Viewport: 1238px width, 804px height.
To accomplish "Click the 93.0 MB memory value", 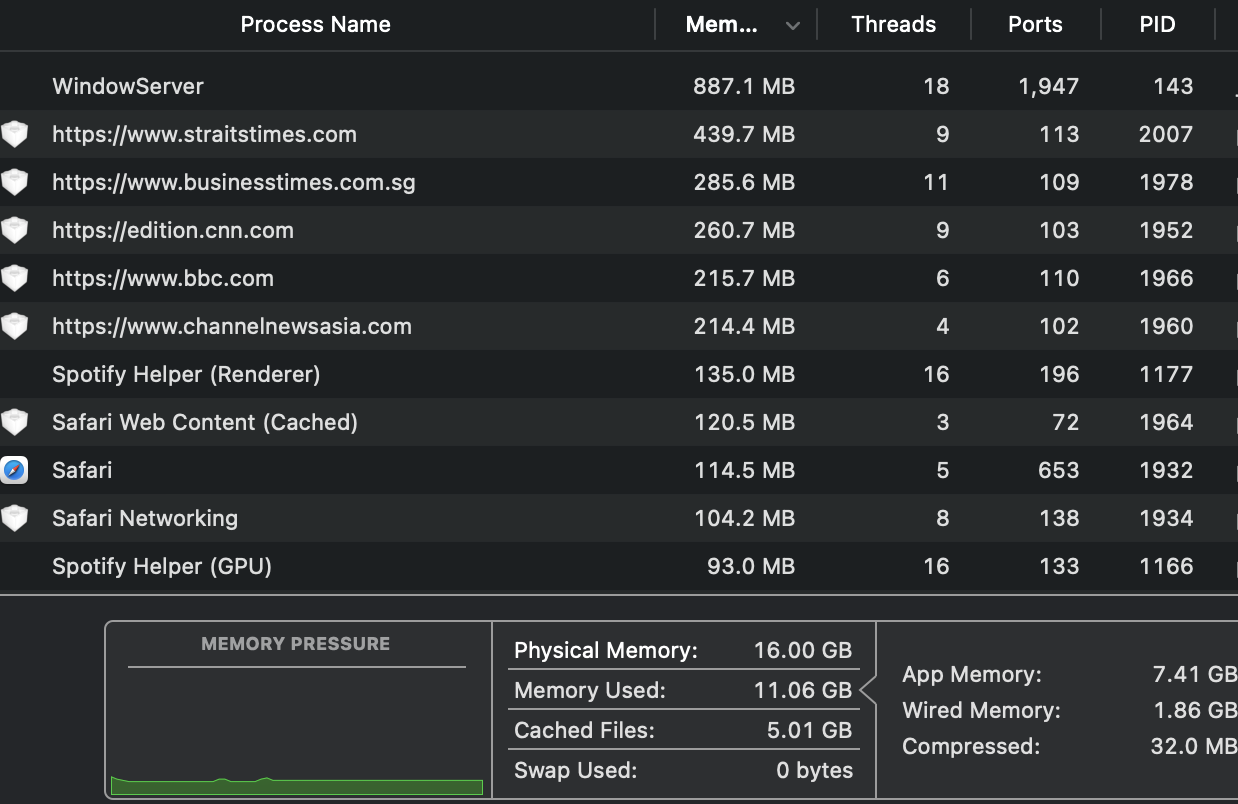I will tap(750, 566).
